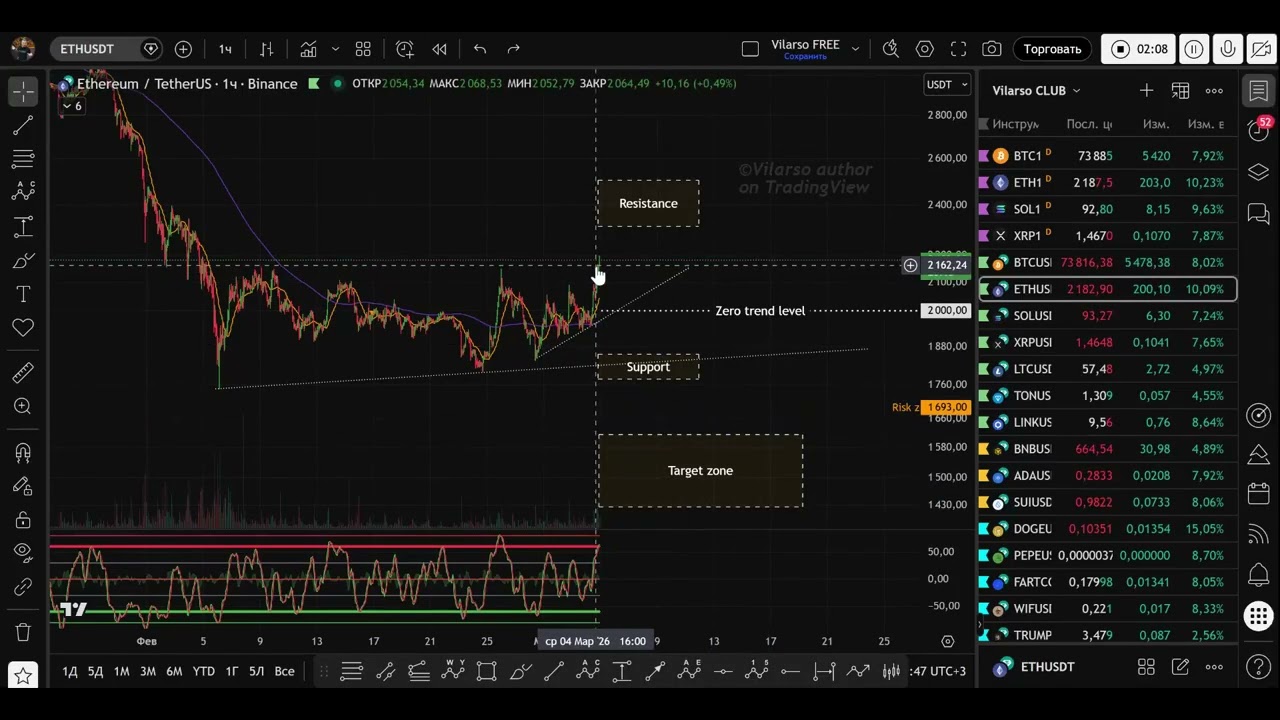Image resolution: width=1280 pixels, height=720 pixels.
Task: Select TRUMP row in watchlist
Action: (1108, 635)
